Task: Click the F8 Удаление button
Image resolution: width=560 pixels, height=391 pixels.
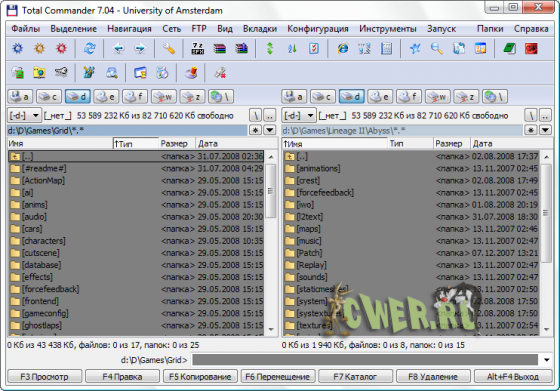Action: coord(433,377)
